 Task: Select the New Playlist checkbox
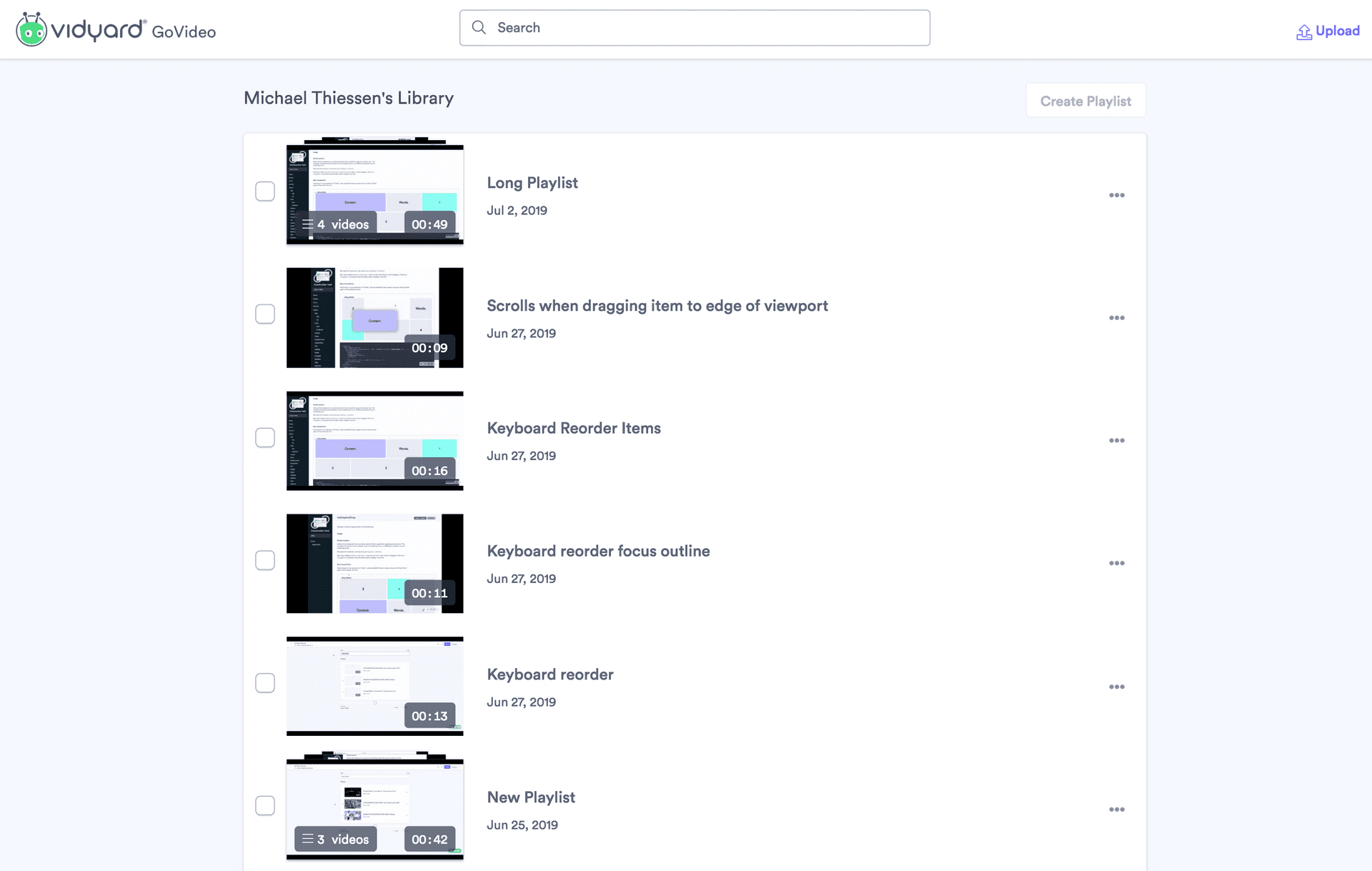(x=265, y=805)
